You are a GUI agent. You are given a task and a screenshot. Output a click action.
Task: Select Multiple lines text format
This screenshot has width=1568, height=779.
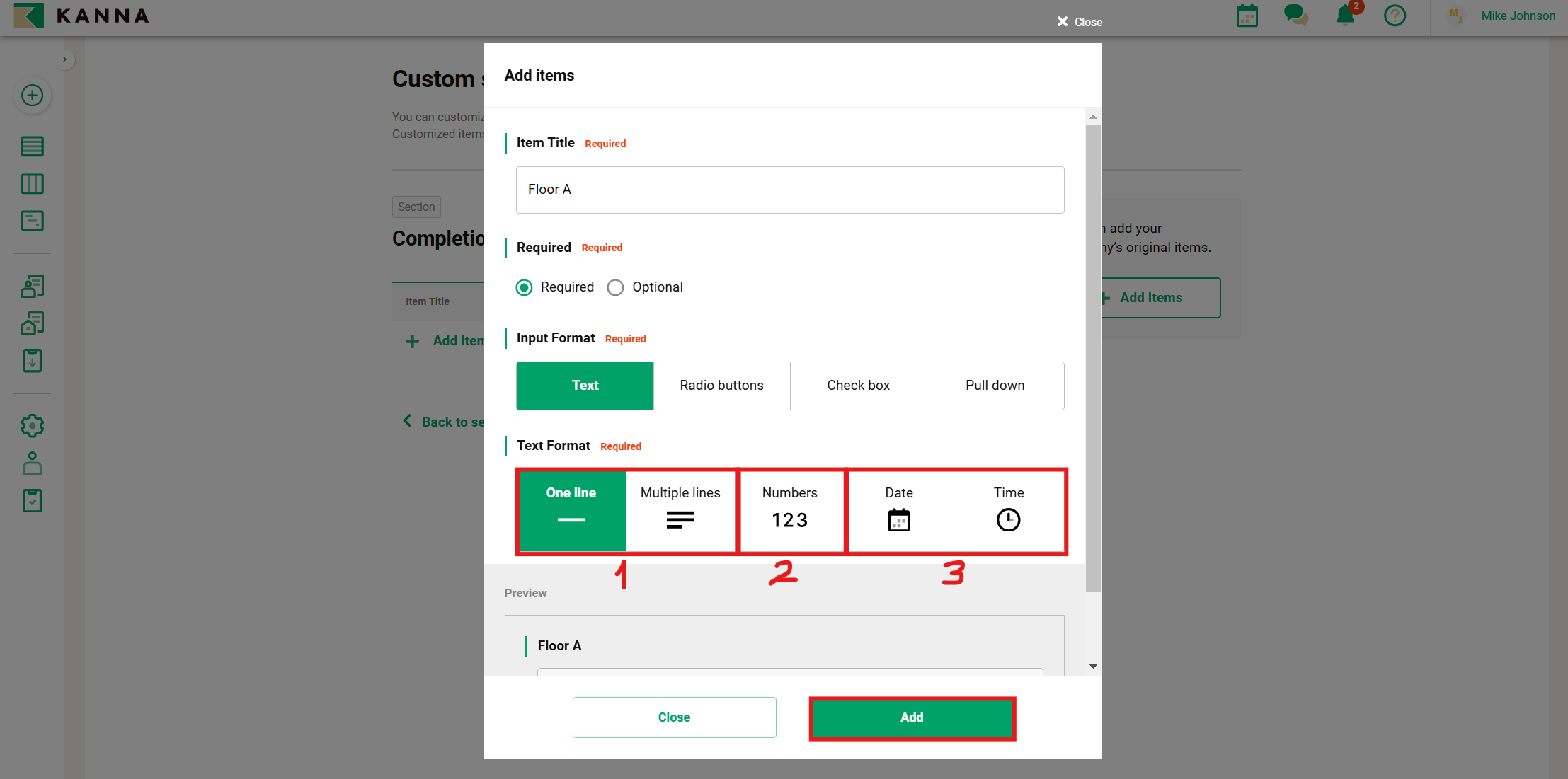680,510
